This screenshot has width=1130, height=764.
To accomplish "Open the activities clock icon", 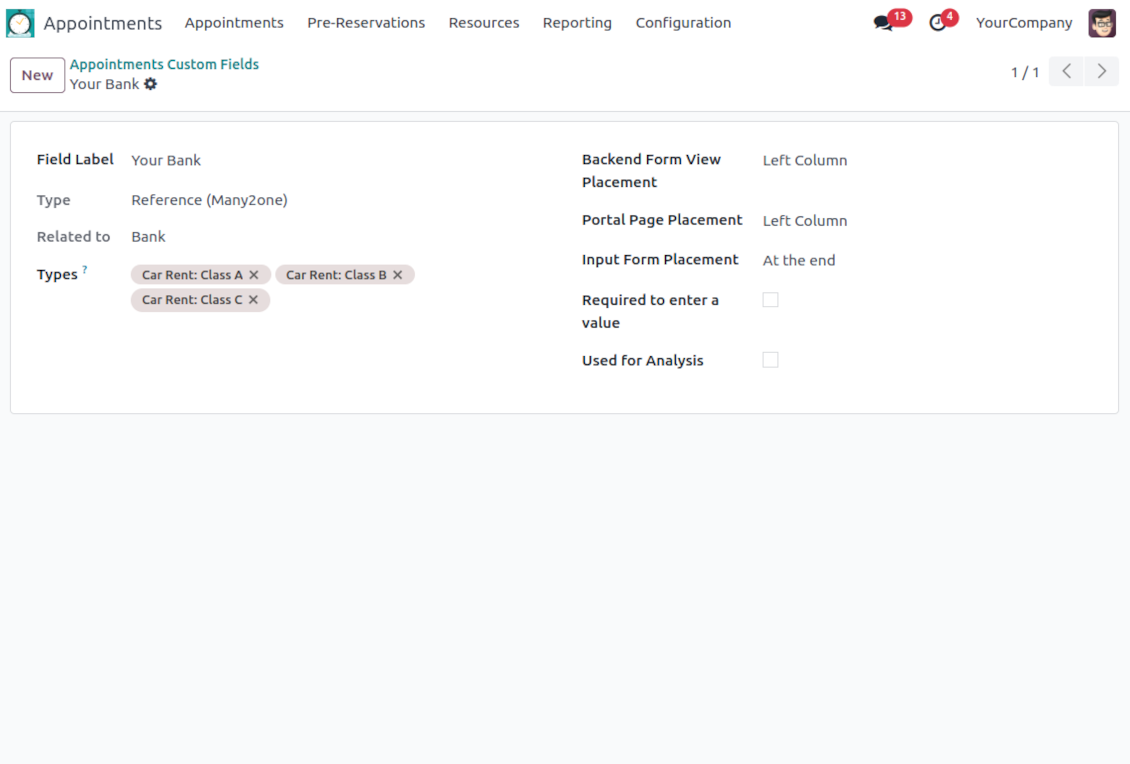I will [937, 23].
